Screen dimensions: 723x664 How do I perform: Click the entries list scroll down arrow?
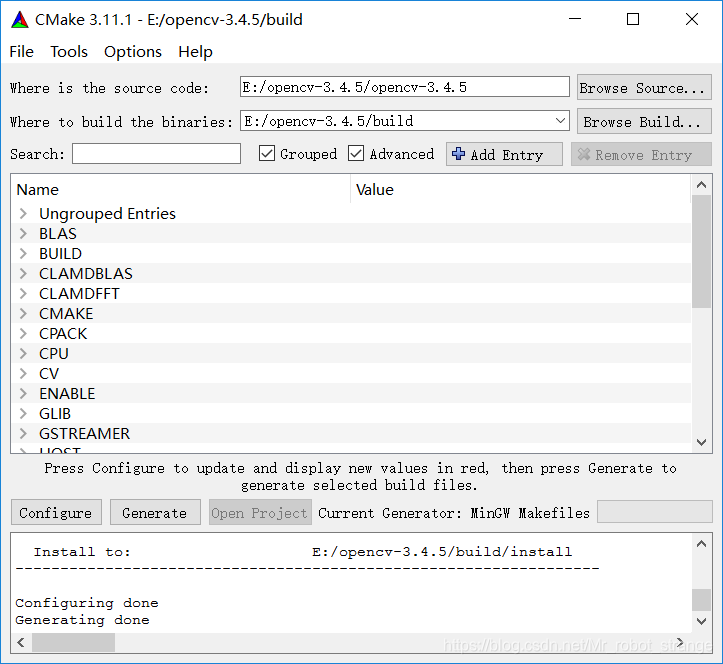click(701, 442)
